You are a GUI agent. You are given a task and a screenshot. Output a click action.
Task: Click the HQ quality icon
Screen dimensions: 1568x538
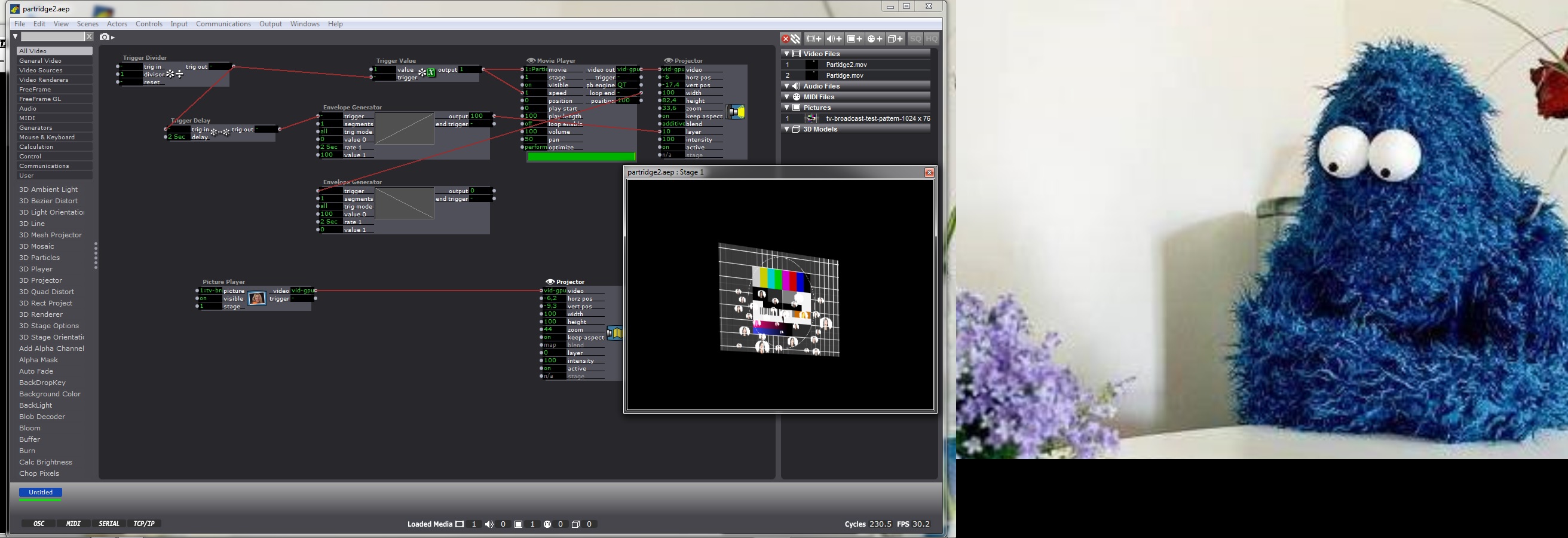932,39
